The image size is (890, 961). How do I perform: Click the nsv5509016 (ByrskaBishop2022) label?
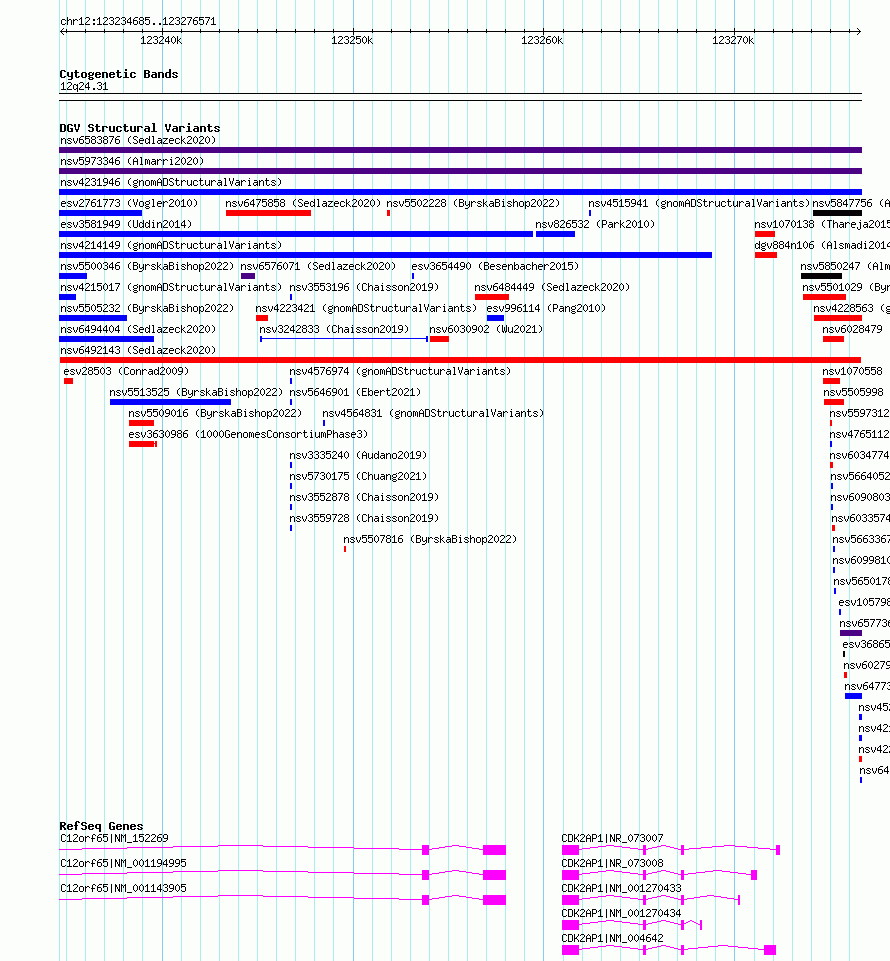pos(215,413)
